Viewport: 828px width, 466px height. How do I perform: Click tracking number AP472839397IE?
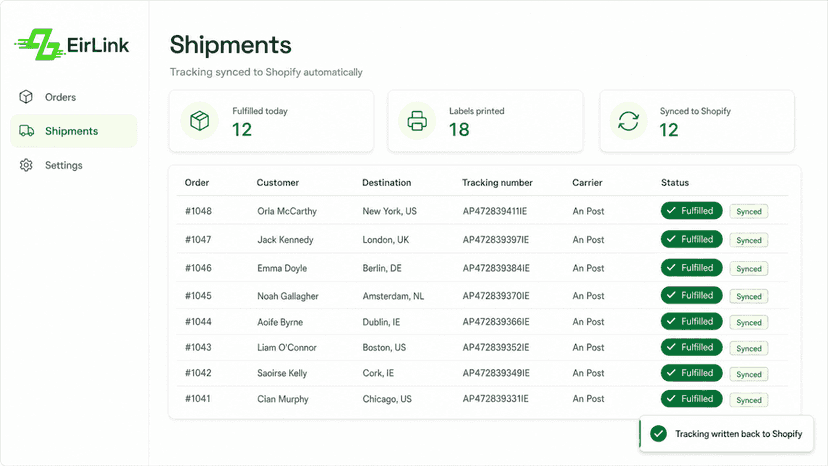(x=496, y=239)
